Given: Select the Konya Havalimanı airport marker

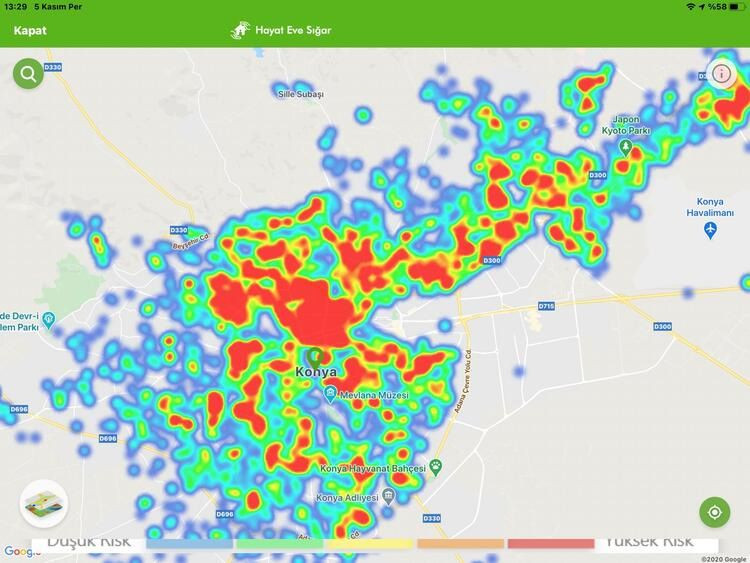Looking at the screenshot, I should click(710, 231).
